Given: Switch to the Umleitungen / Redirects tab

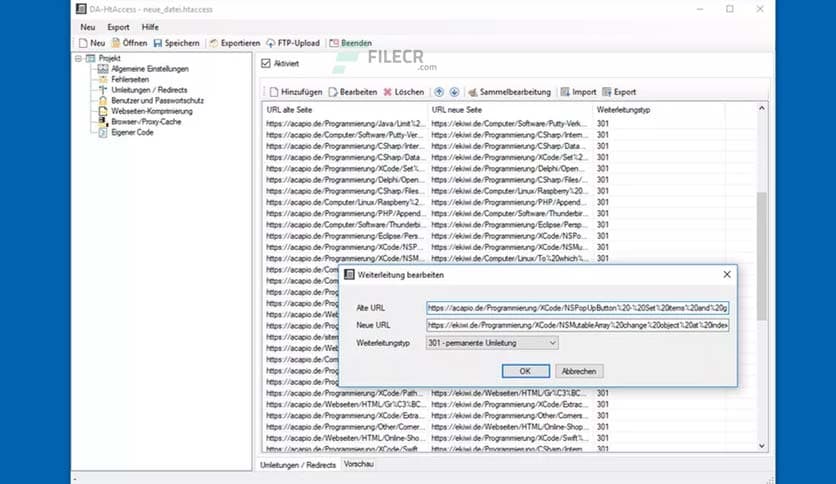Looking at the screenshot, I should pyautogui.click(x=298, y=465).
